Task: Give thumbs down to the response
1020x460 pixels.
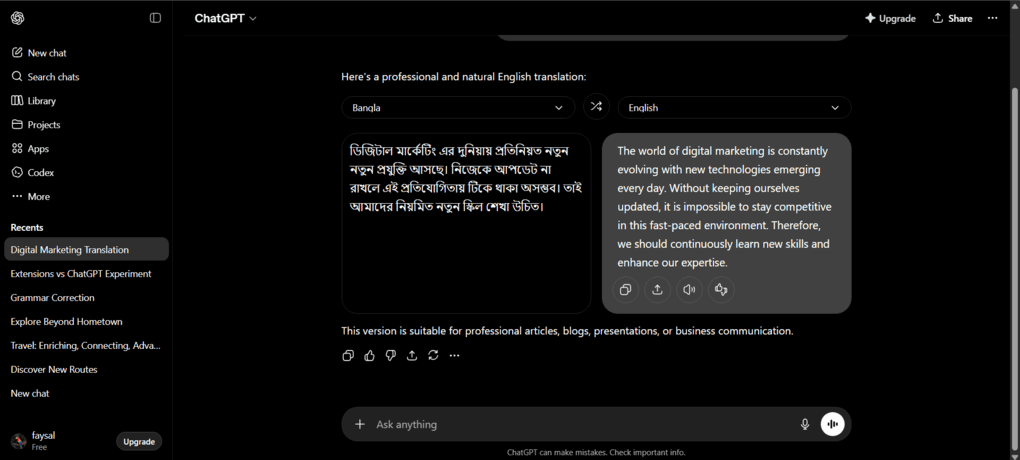Action: coord(390,355)
